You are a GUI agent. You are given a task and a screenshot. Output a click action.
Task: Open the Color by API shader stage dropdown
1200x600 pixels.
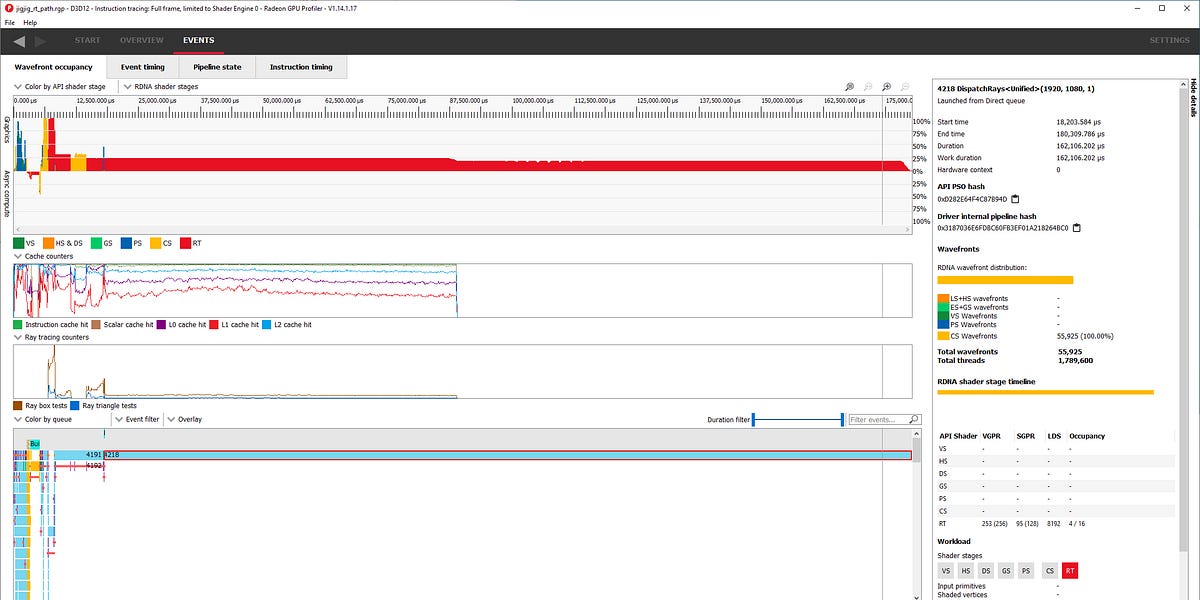point(60,87)
